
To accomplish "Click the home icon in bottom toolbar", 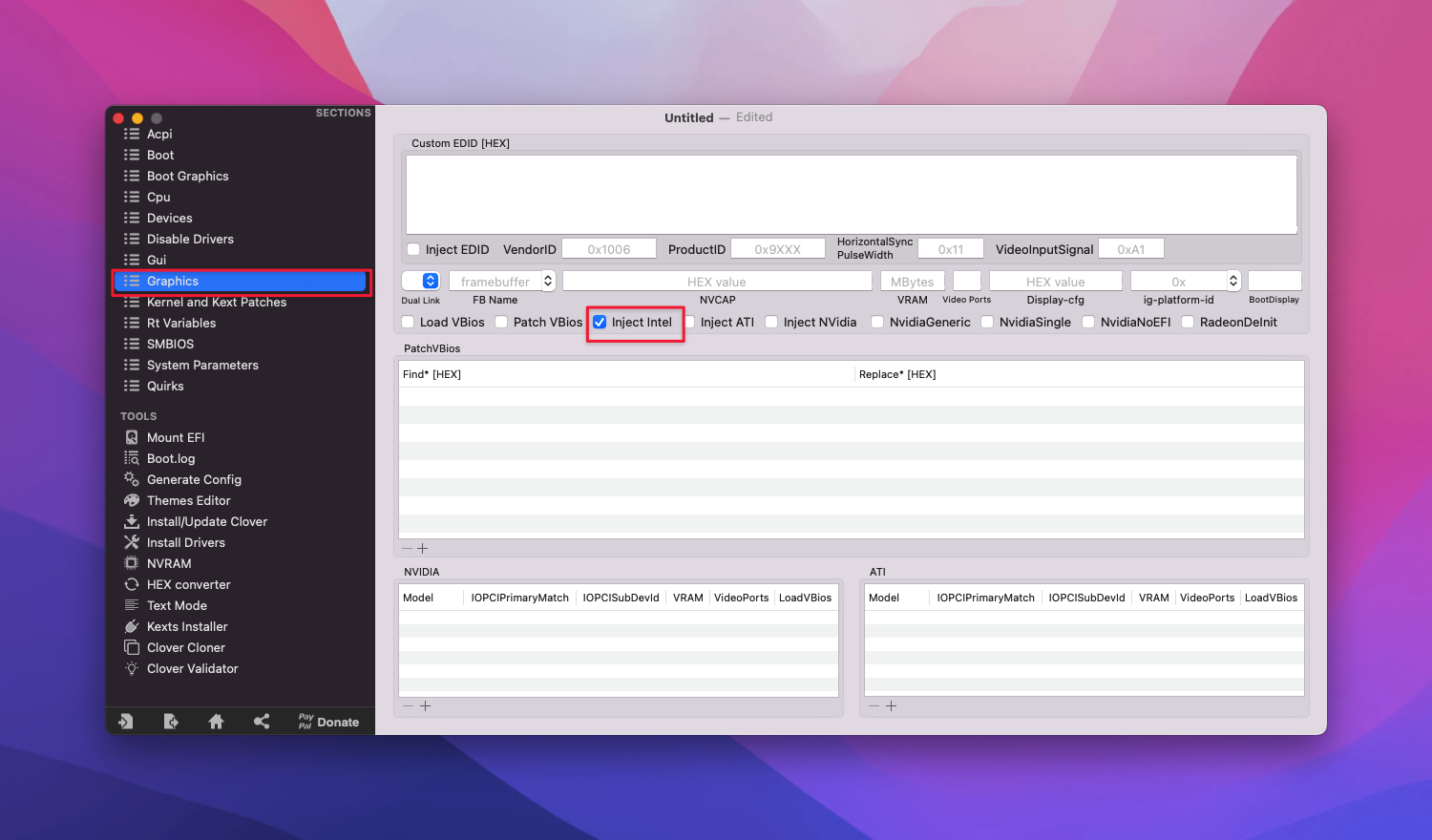I will click(x=216, y=722).
